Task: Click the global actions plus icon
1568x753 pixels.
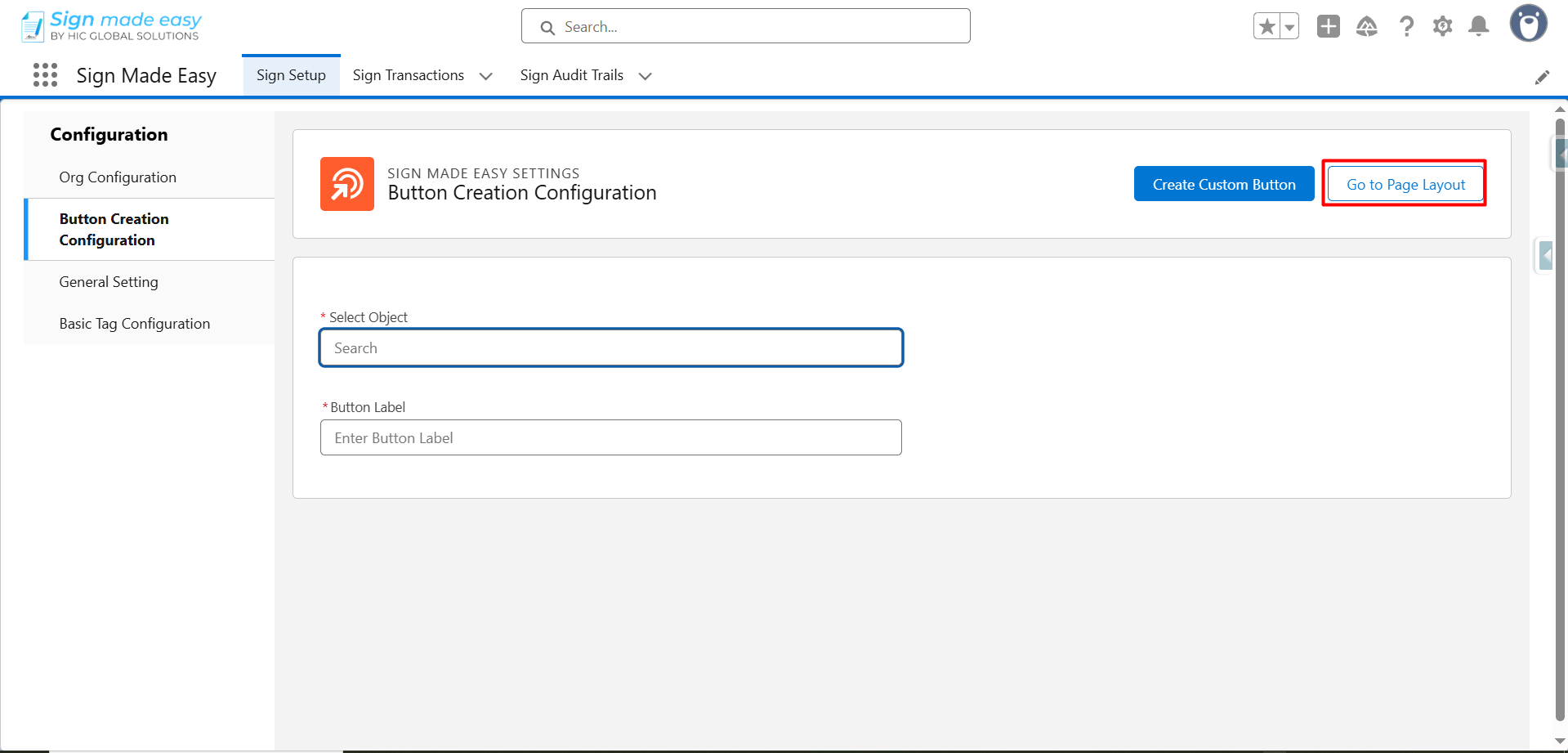Action: (1328, 27)
